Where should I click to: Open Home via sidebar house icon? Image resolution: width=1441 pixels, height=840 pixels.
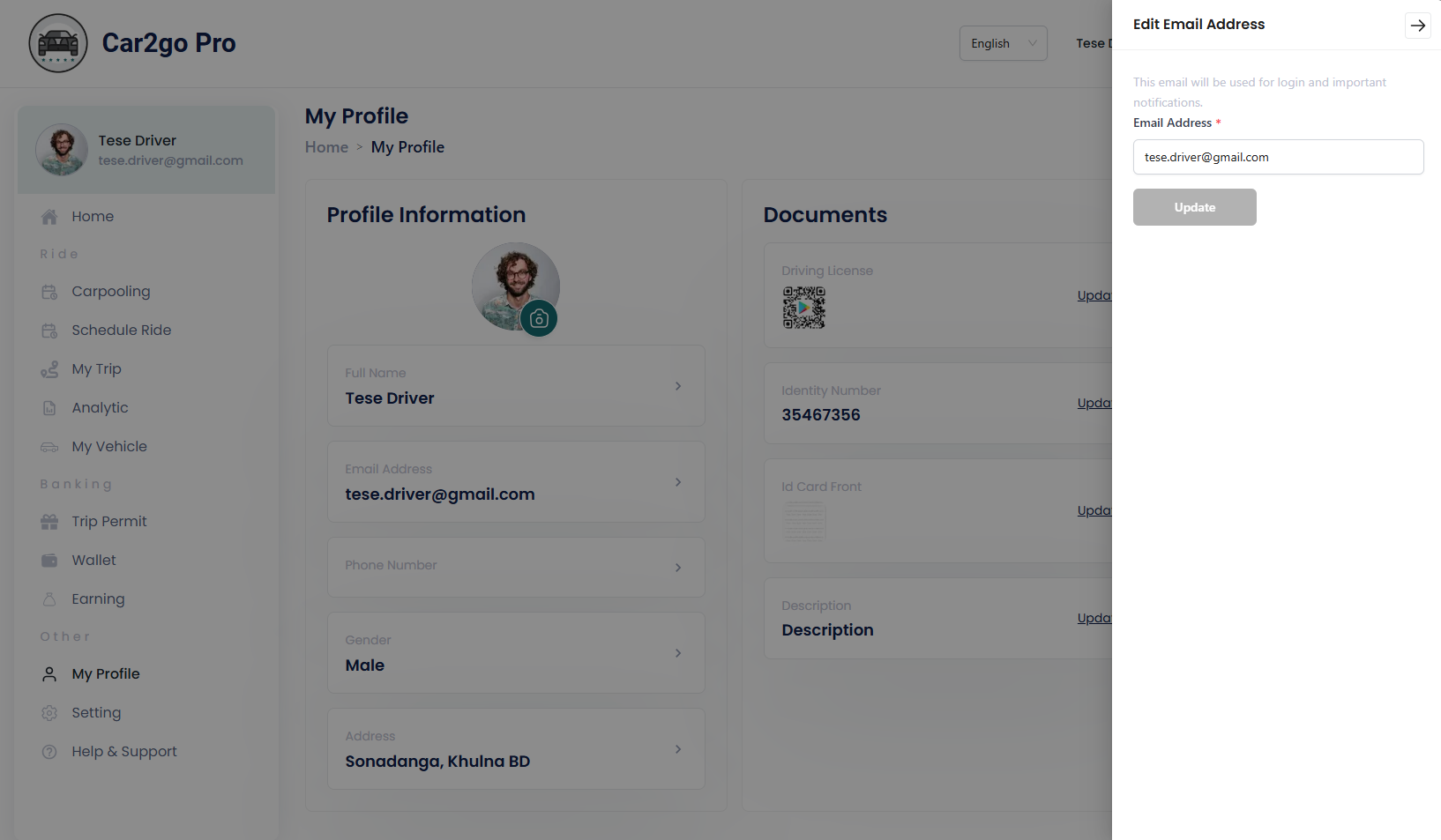pos(49,217)
